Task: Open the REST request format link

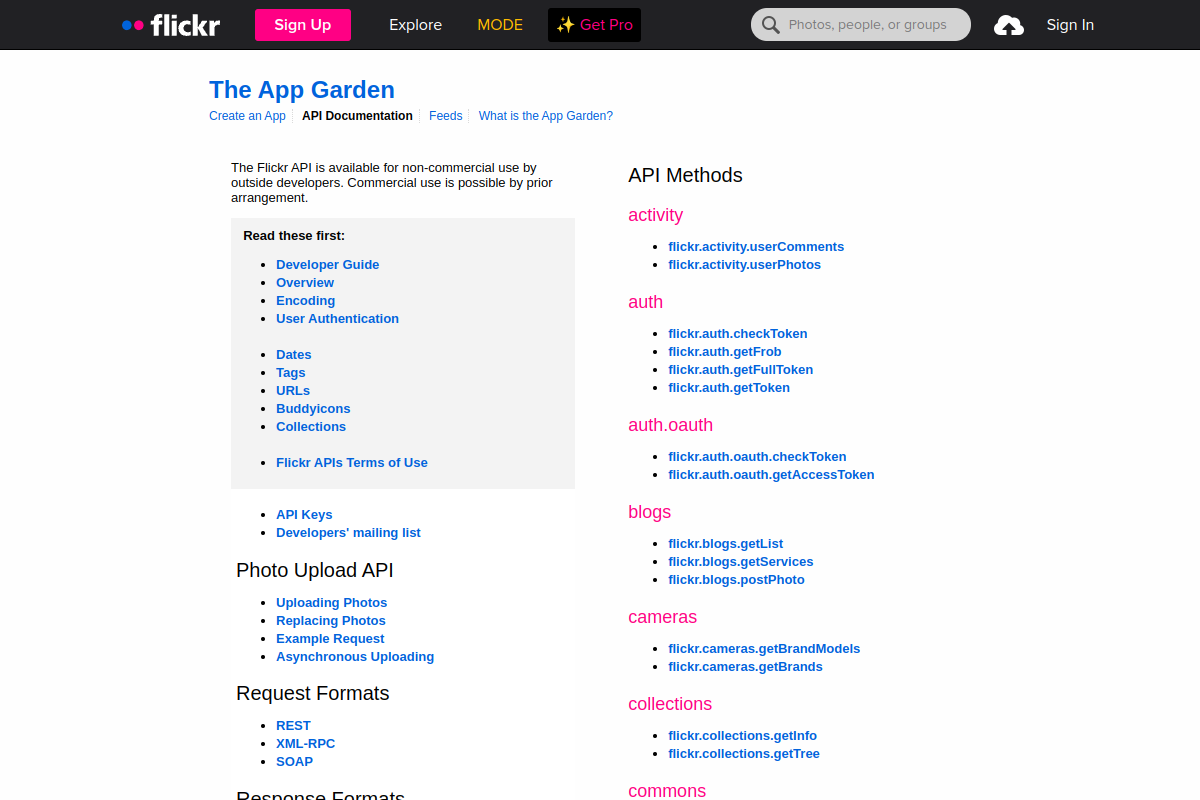Action: click(293, 726)
